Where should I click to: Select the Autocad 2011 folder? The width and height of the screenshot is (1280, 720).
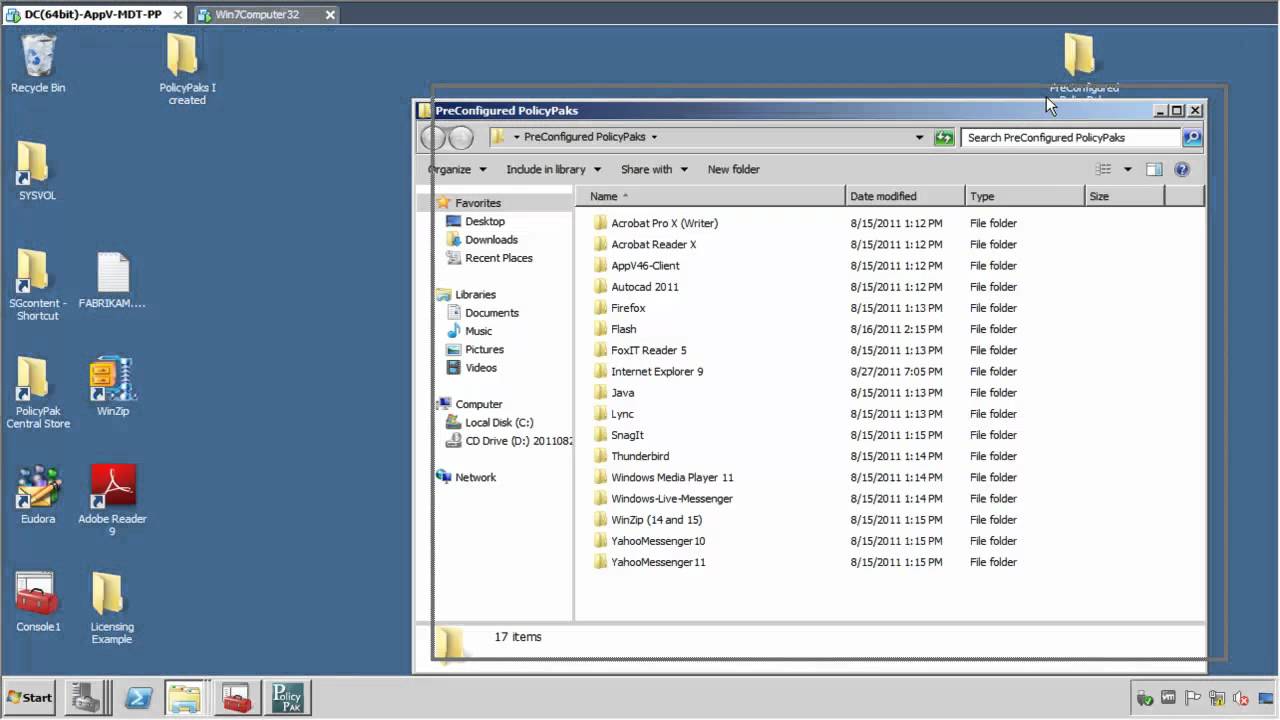644,287
